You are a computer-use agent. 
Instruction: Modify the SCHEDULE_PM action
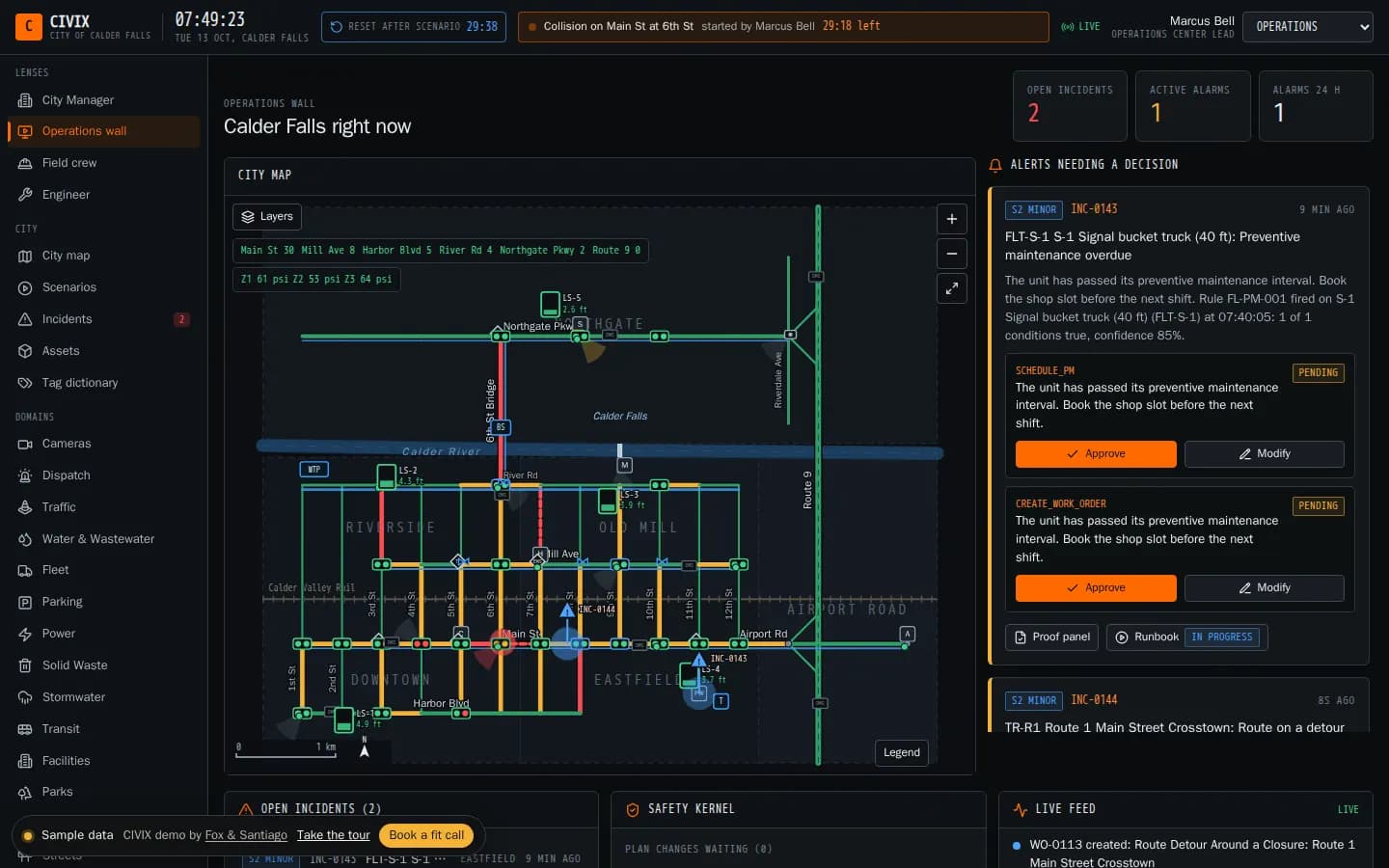1265,454
